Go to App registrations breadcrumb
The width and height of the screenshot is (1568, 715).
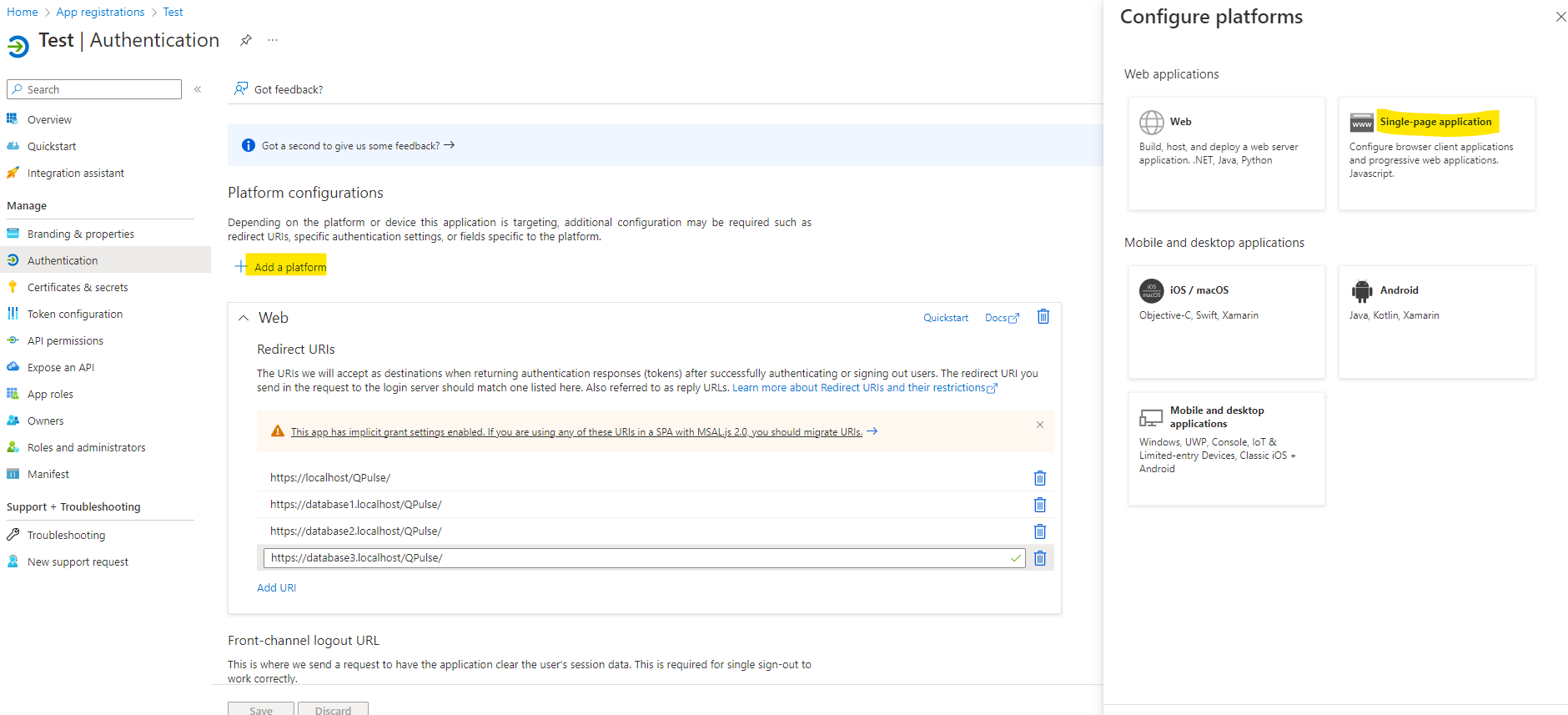100,12
